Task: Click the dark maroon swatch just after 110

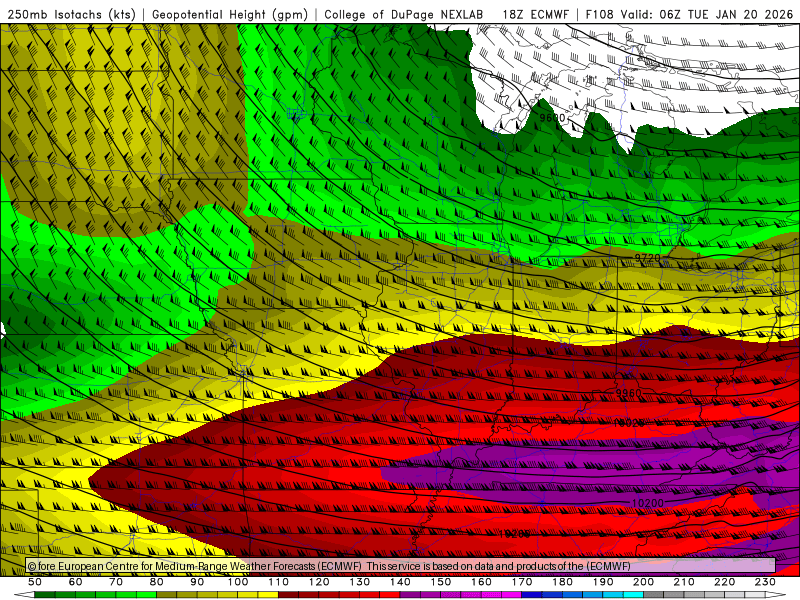Action: tap(288, 595)
